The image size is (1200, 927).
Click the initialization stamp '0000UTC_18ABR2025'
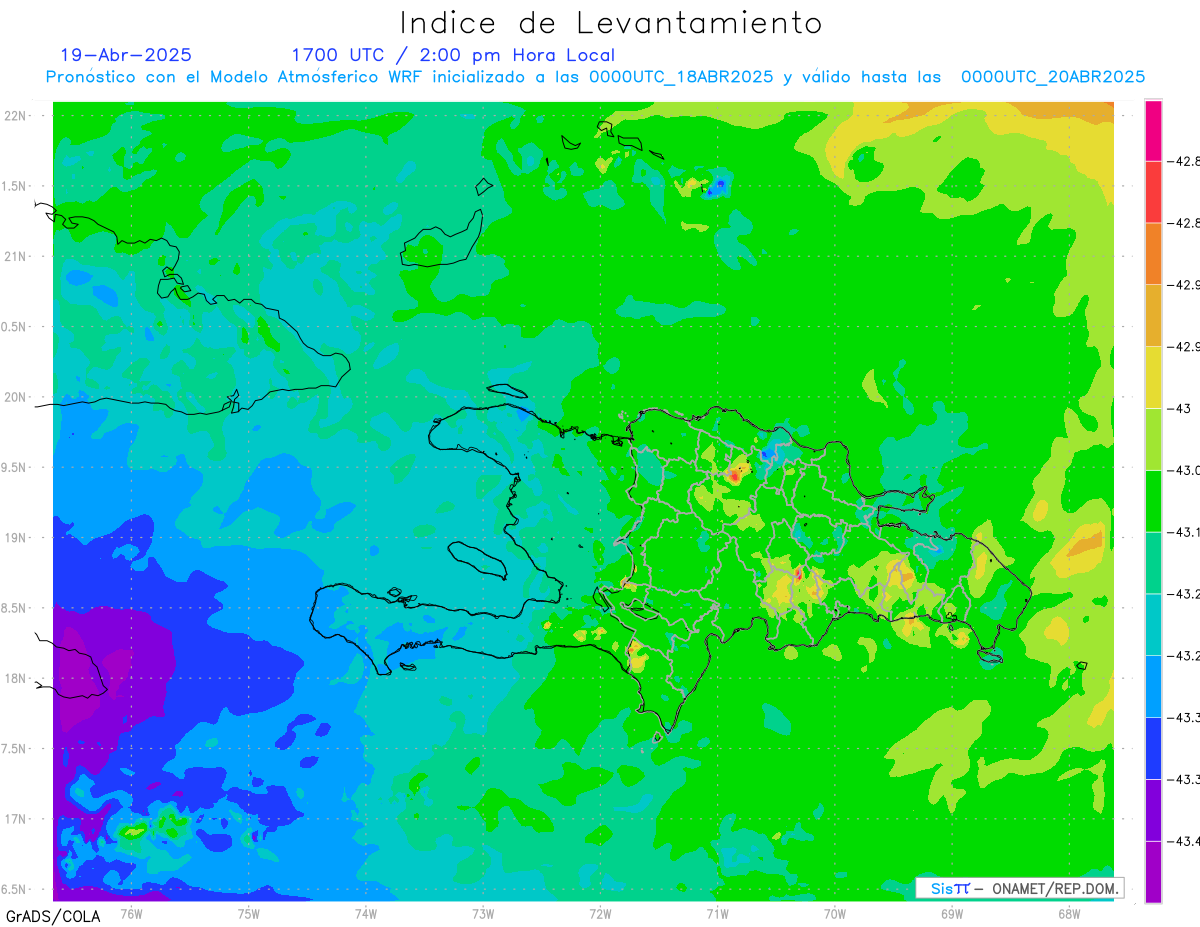681,77
